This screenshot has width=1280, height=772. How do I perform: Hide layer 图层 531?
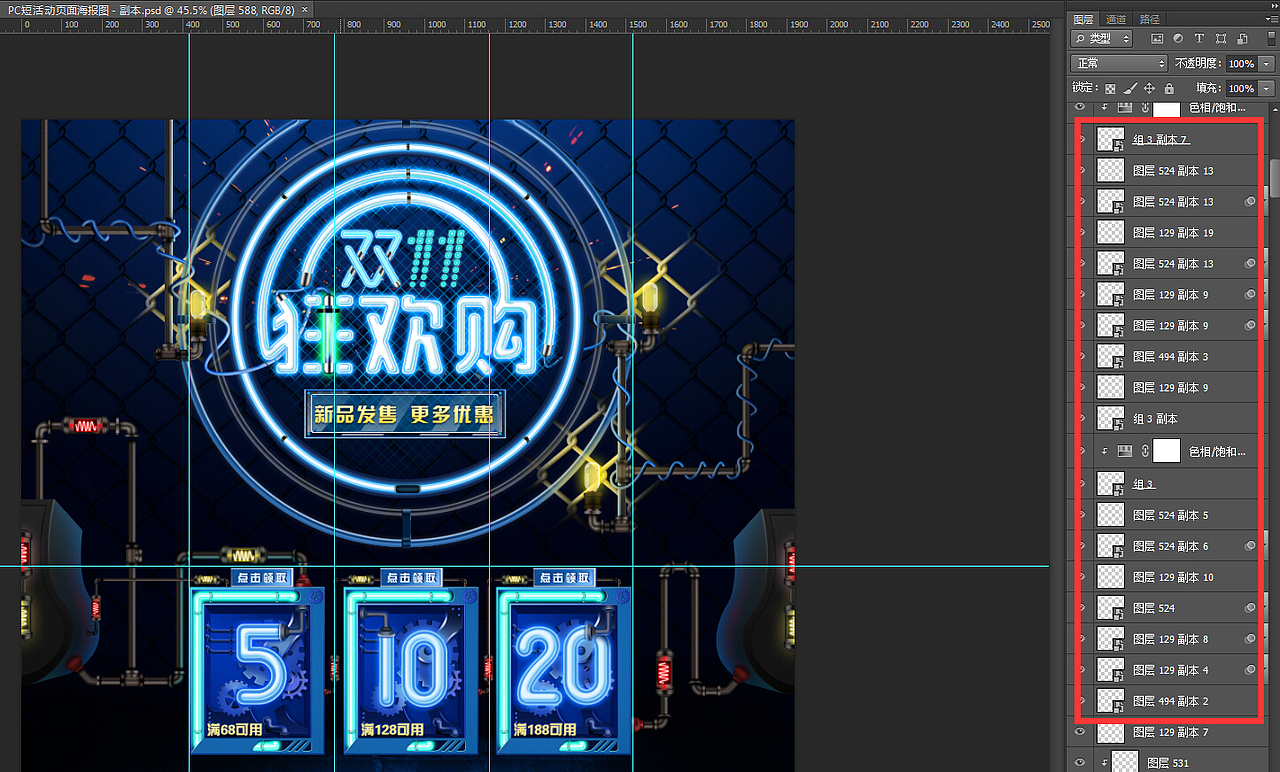(x=1080, y=763)
